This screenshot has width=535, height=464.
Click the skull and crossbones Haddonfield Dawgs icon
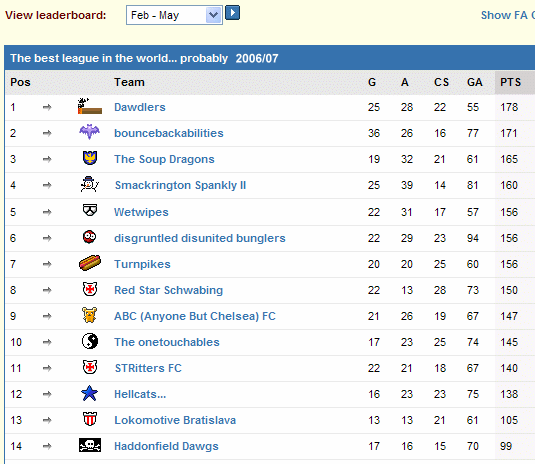click(x=90, y=445)
